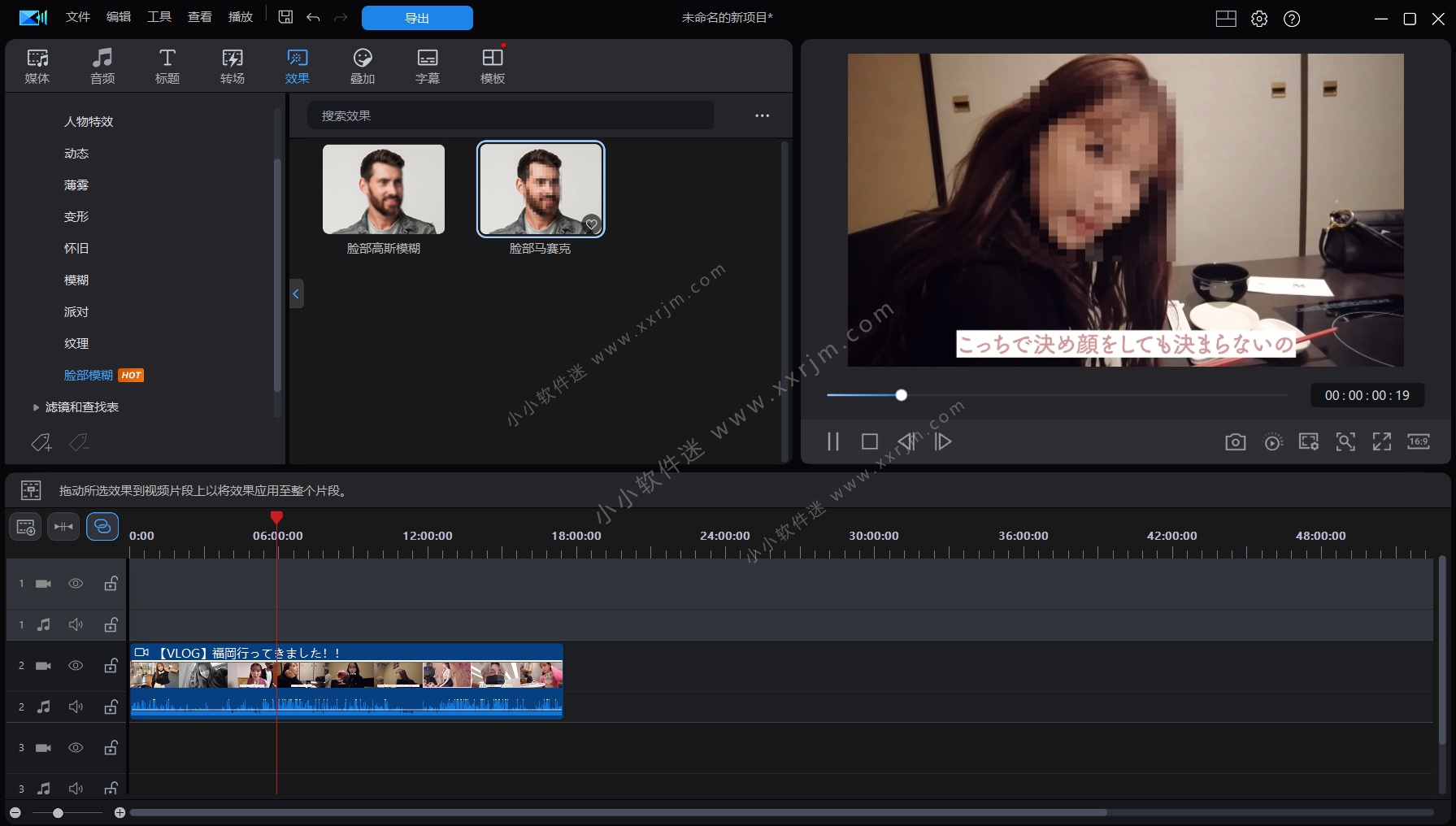This screenshot has height=826, width=1456.
Task: Switch to the 音频 audio panel
Action: 102,65
